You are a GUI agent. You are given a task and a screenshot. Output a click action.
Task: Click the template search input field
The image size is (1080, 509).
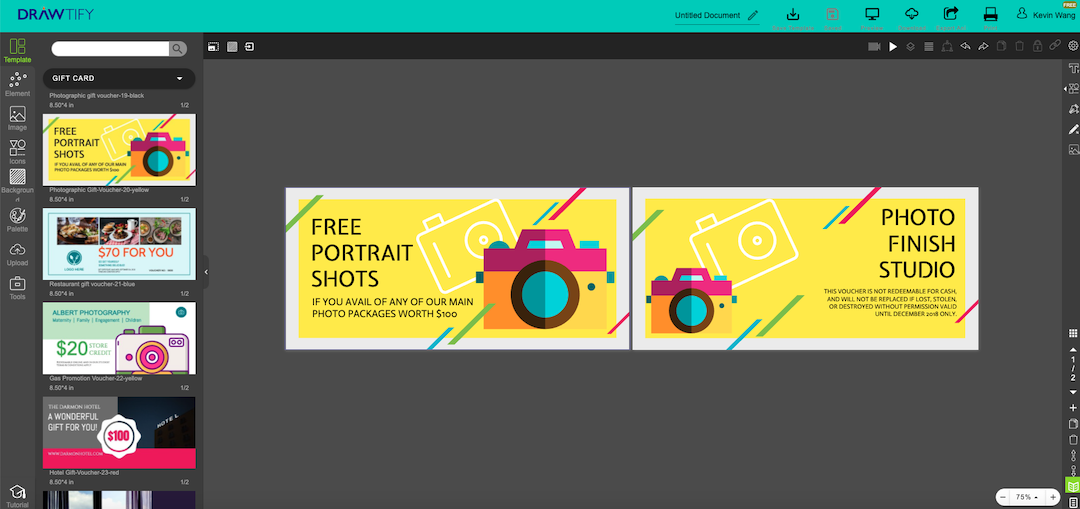[x=110, y=48]
